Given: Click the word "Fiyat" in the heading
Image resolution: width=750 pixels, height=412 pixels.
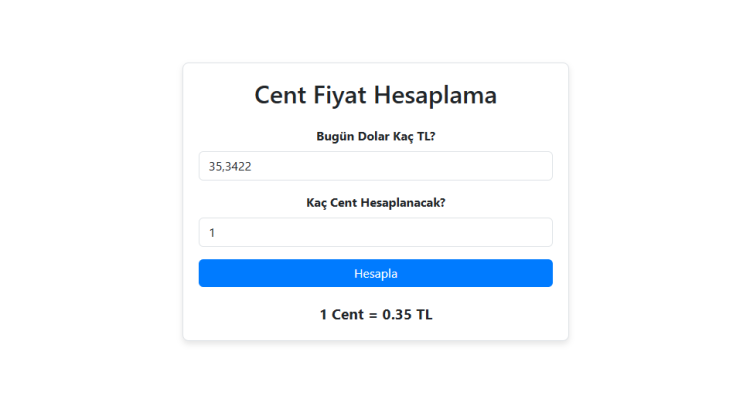Looking at the screenshot, I should [x=340, y=95].
